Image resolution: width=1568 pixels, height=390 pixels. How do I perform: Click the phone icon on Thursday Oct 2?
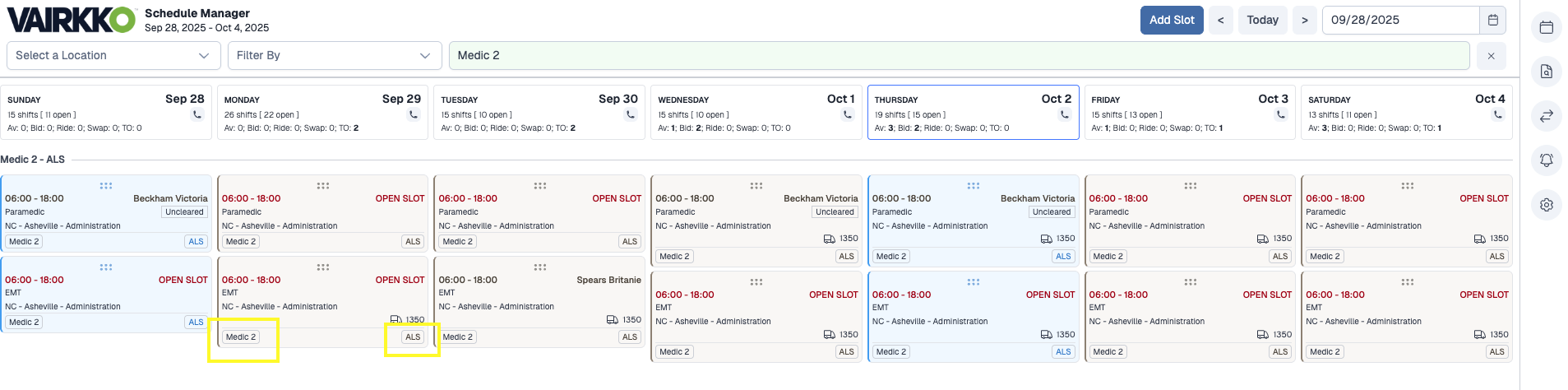point(1064,115)
